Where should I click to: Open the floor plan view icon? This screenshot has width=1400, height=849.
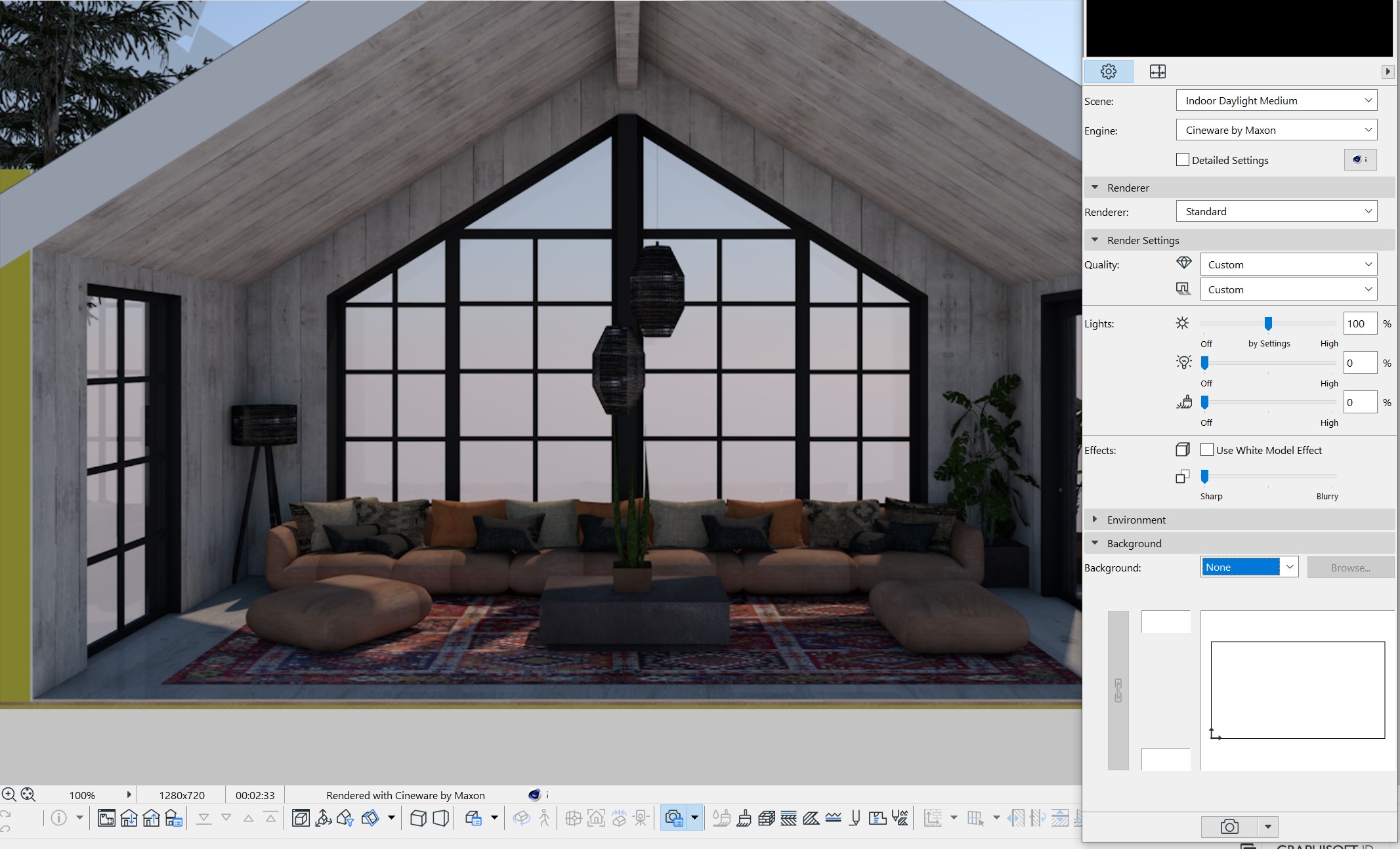pyautogui.click(x=106, y=818)
